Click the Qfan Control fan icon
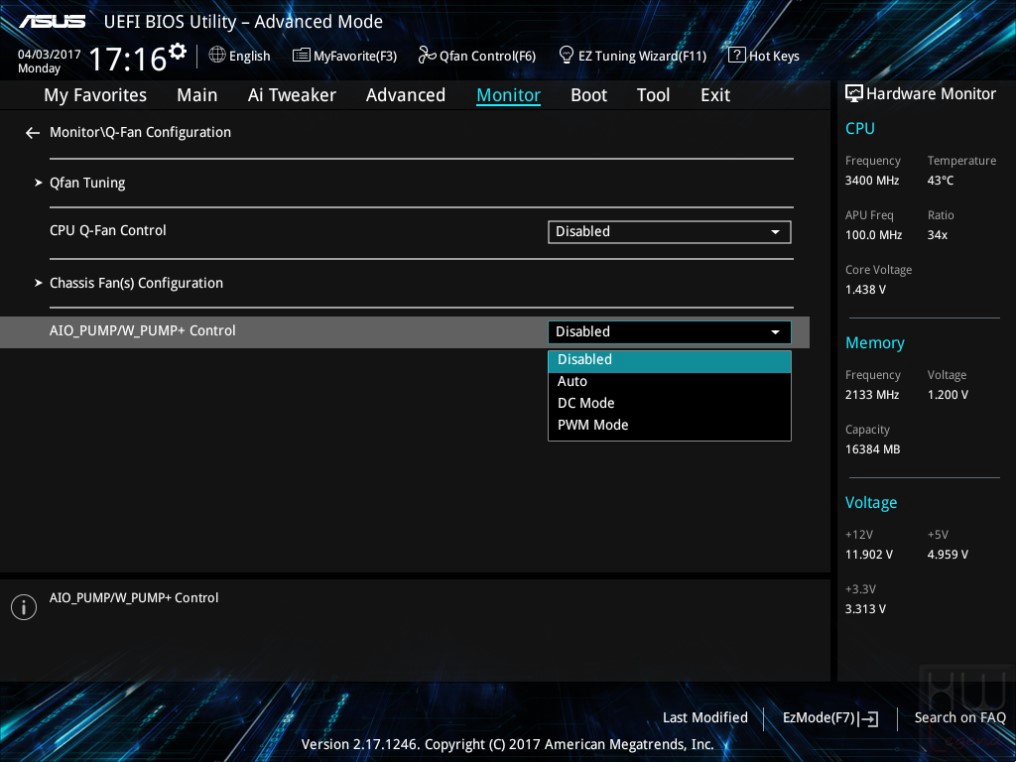 (427, 55)
